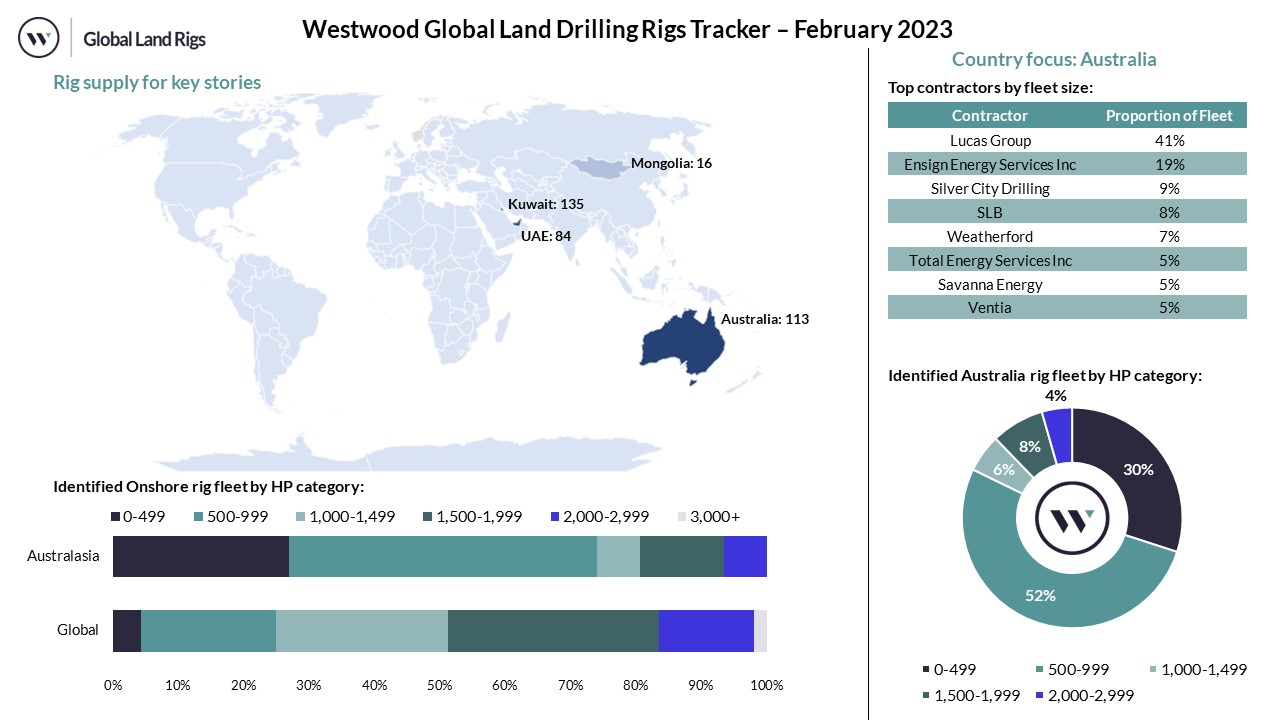Screen dimensions: 1280x720
Task: Click the 3,000+ legend entry
Action: point(710,517)
